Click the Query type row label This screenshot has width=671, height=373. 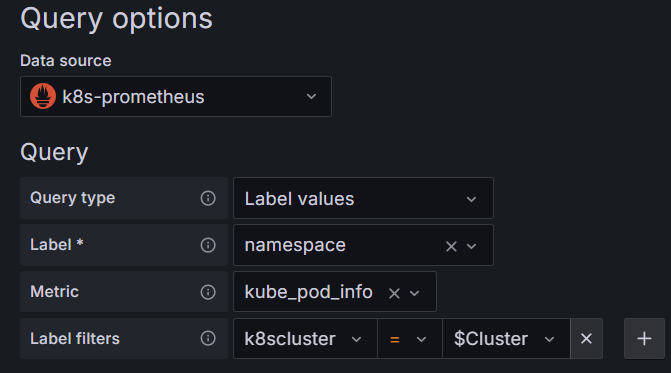[73, 198]
